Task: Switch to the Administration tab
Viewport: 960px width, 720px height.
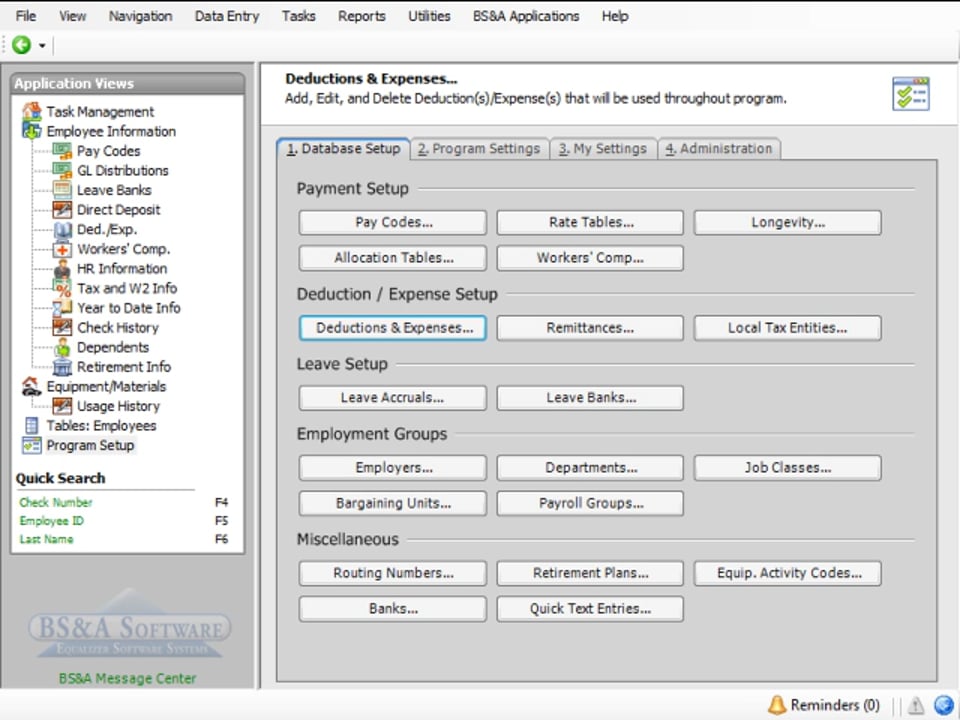Action: (x=719, y=149)
